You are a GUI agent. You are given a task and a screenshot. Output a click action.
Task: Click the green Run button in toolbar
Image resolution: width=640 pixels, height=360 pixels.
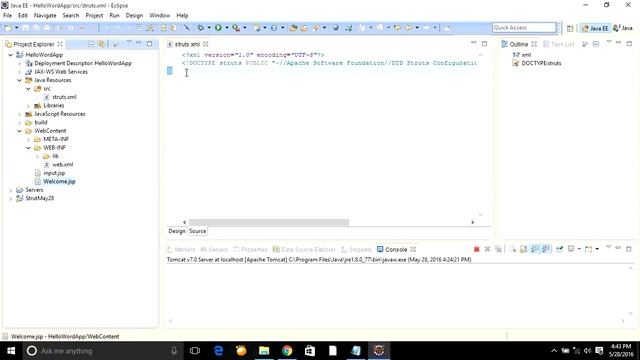click(218, 27)
